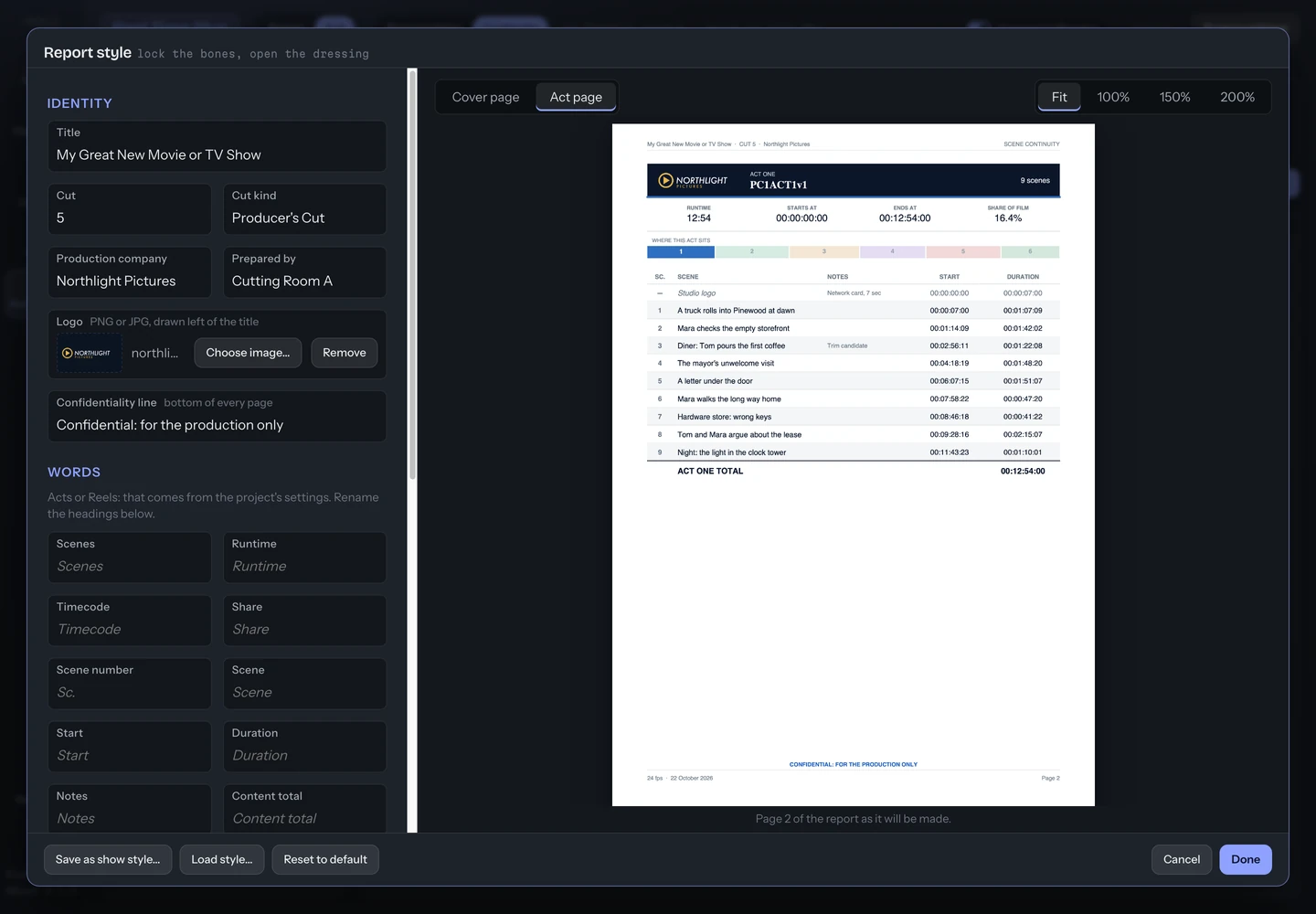This screenshot has width=1316, height=914.
Task: Edit the Production company field
Action: click(130, 272)
